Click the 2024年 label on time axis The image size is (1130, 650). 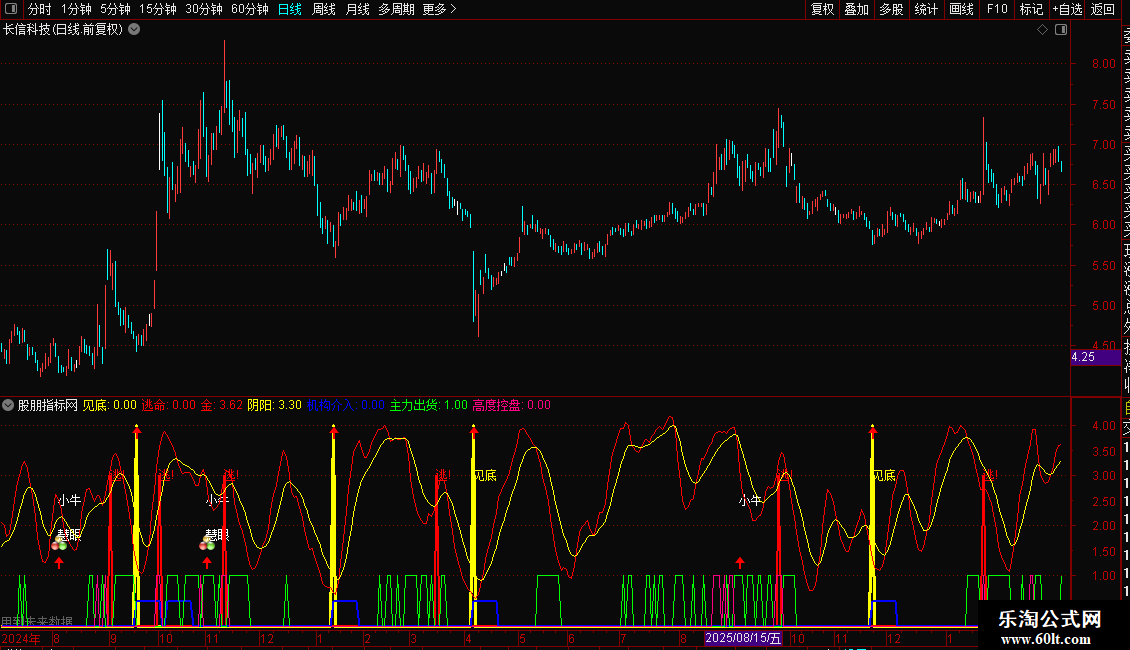tap(21, 638)
